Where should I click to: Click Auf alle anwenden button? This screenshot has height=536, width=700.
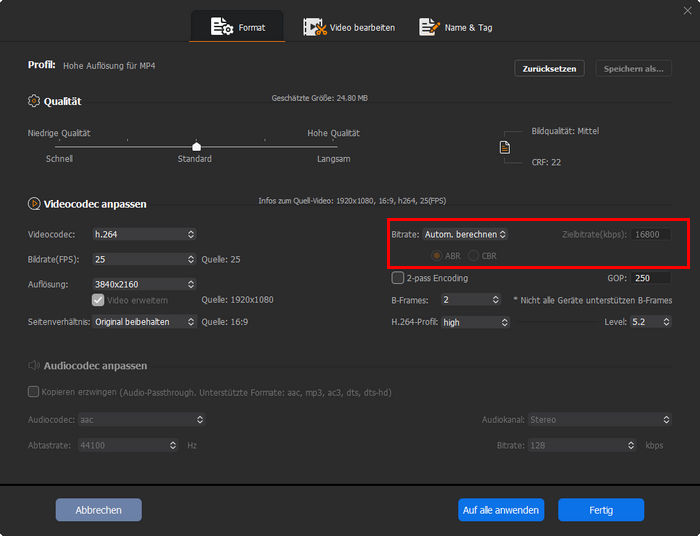501,510
